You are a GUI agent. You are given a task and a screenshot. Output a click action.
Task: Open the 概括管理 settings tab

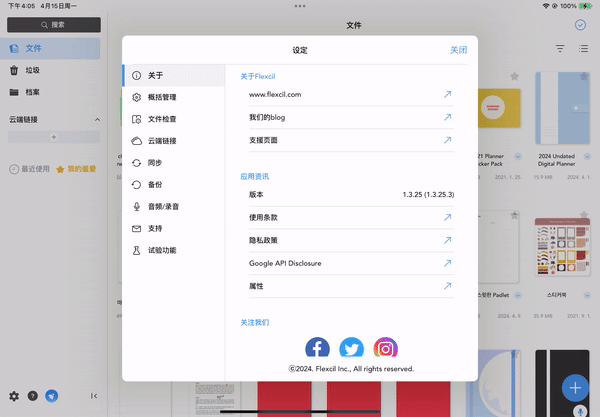click(174, 97)
